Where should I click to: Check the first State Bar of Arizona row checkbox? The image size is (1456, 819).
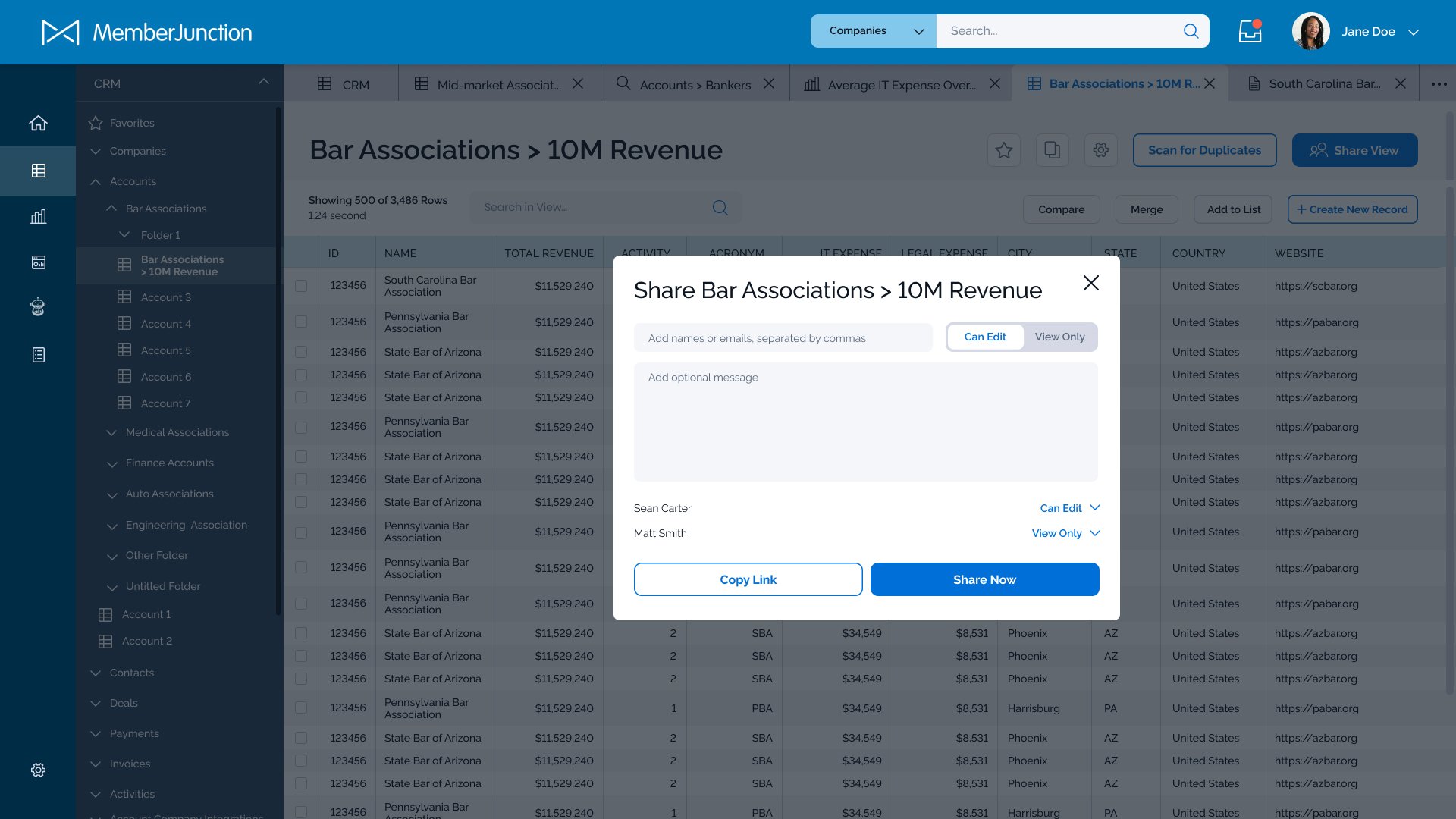pos(301,352)
